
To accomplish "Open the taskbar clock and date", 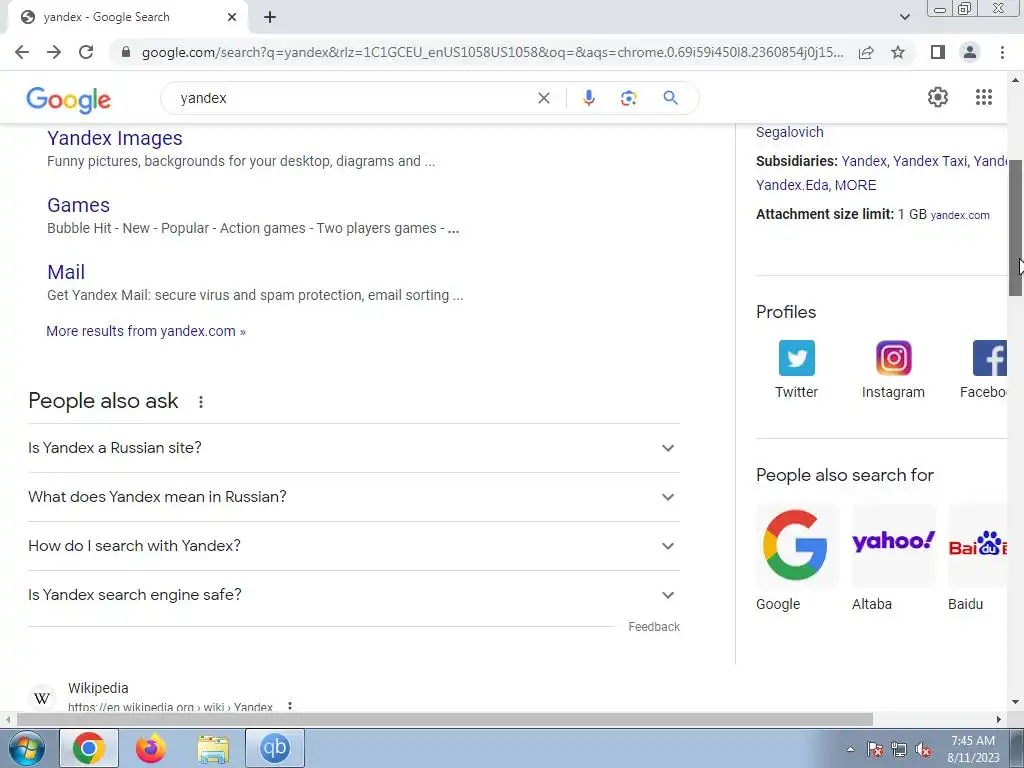I will pyautogui.click(x=973, y=749).
